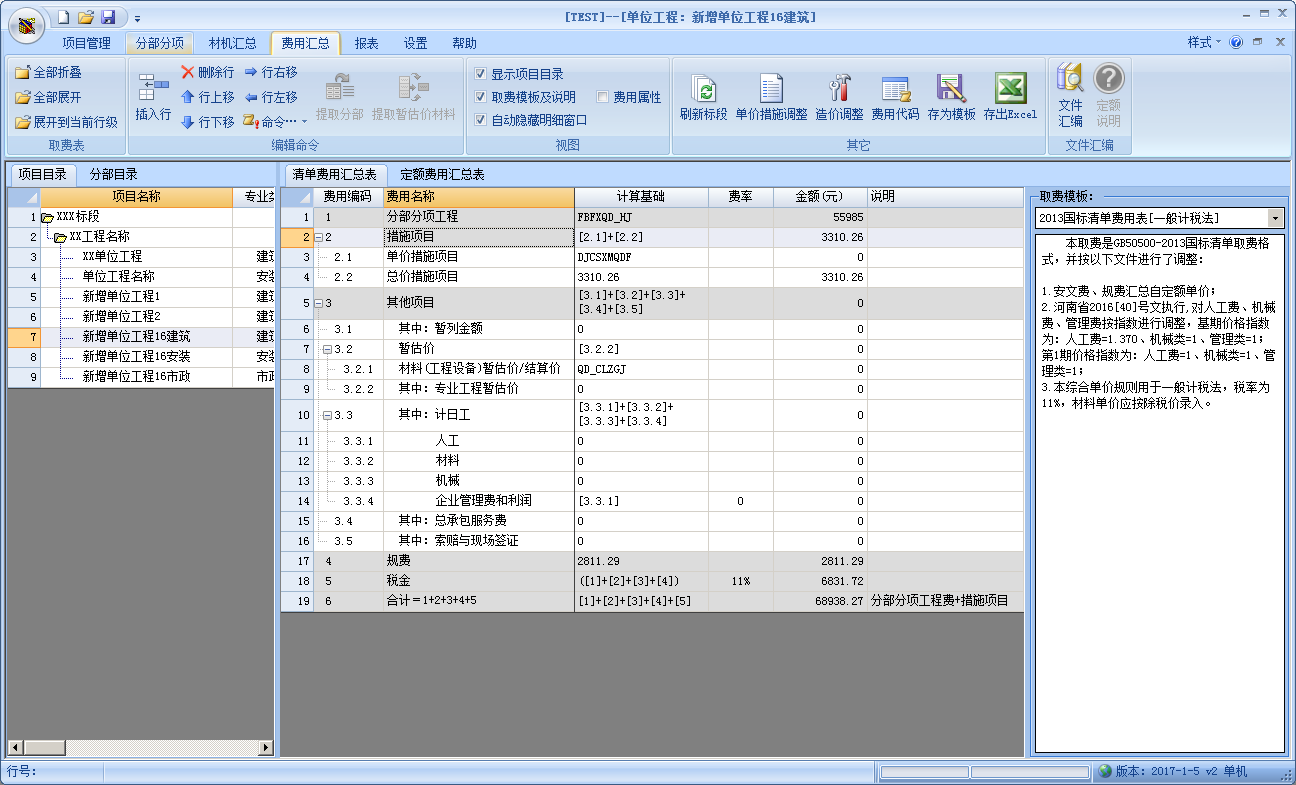Open 费用代码 table
Viewport: 1296px width, 785px height.
pyautogui.click(x=895, y=98)
